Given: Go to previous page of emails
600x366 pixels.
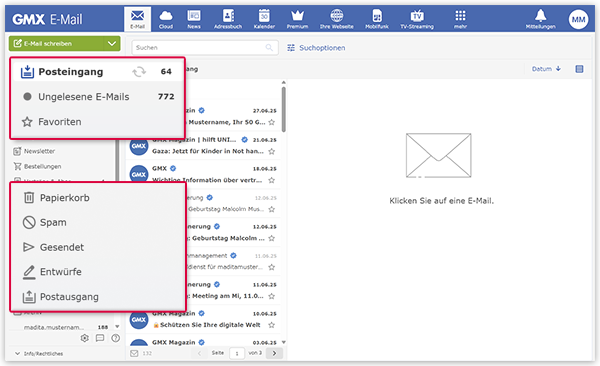Looking at the screenshot, I should (x=199, y=353).
